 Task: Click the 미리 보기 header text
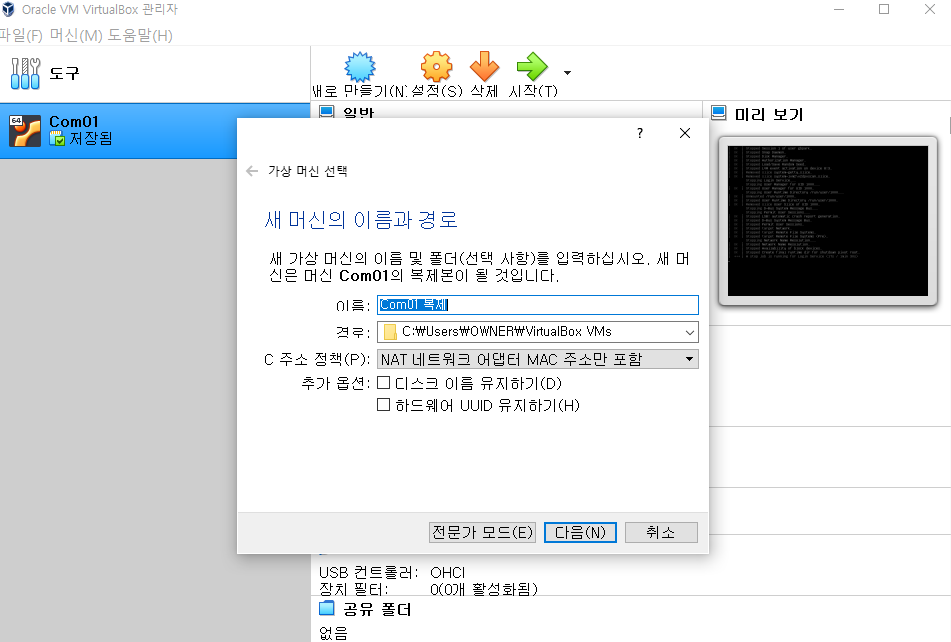[x=769, y=114]
